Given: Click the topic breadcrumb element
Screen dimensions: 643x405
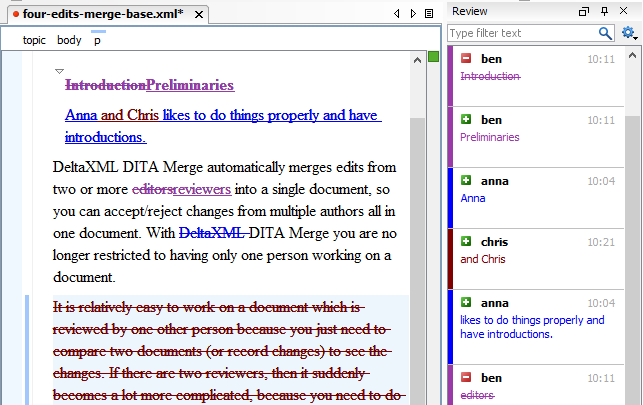Looking at the screenshot, I should coord(34,40).
